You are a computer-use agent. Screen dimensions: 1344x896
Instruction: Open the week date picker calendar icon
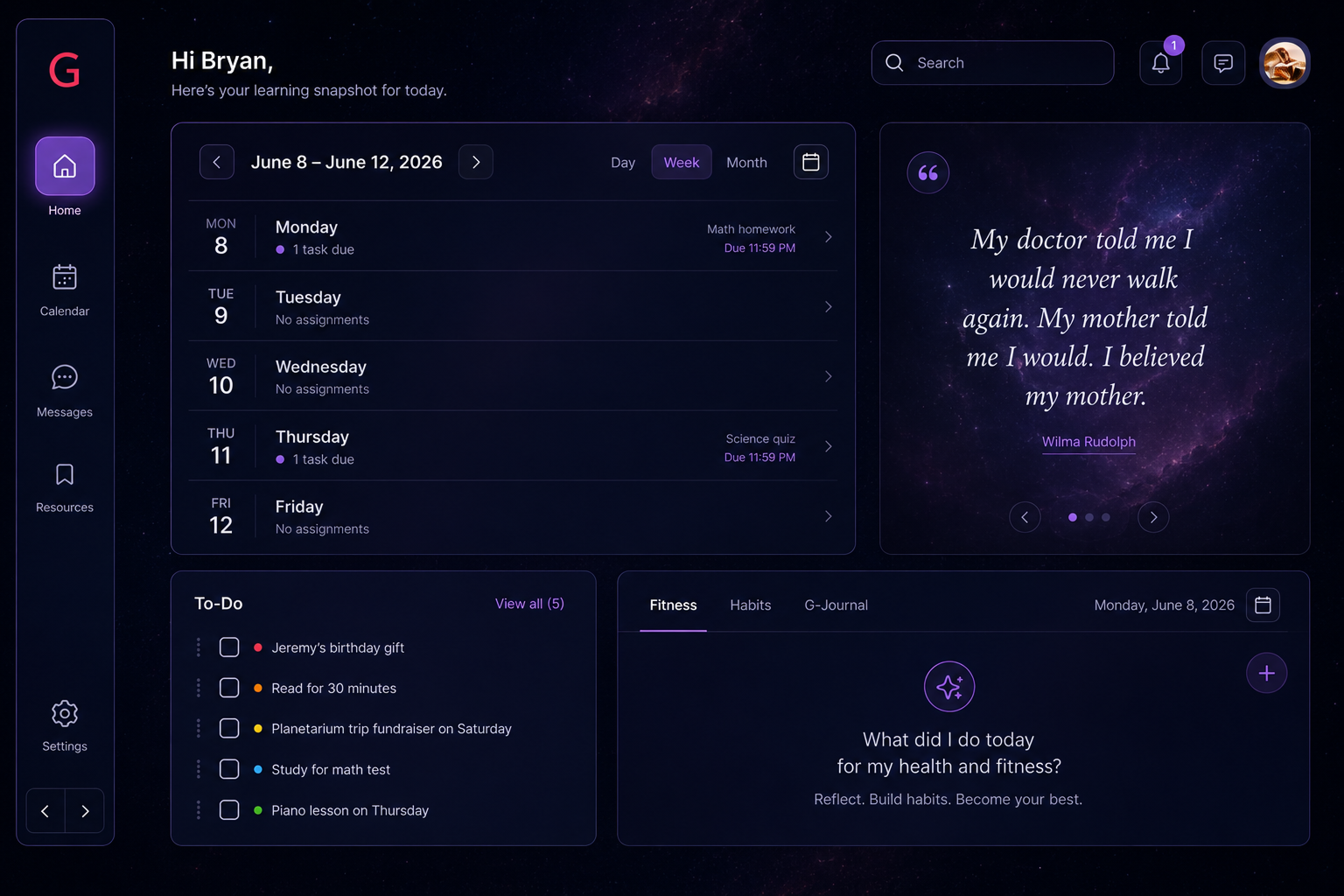click(x=811, y=162)
